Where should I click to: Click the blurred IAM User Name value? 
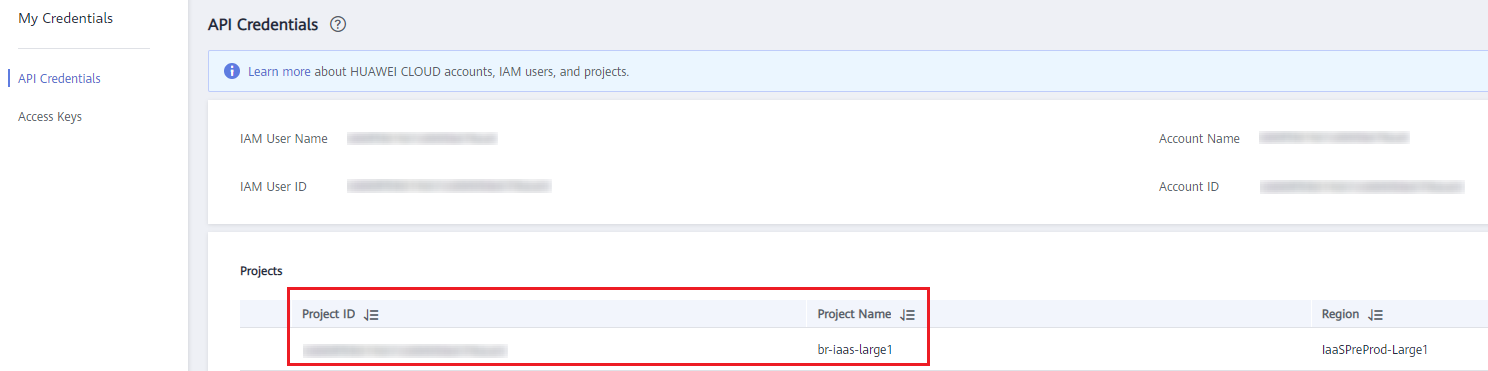[422, 139]
